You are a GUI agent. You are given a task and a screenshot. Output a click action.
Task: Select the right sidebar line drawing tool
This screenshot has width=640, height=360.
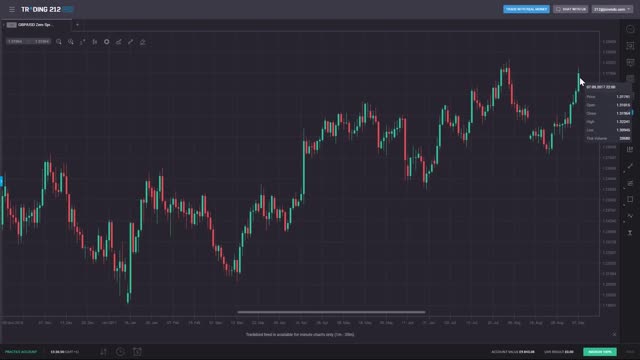pos(630,166)
